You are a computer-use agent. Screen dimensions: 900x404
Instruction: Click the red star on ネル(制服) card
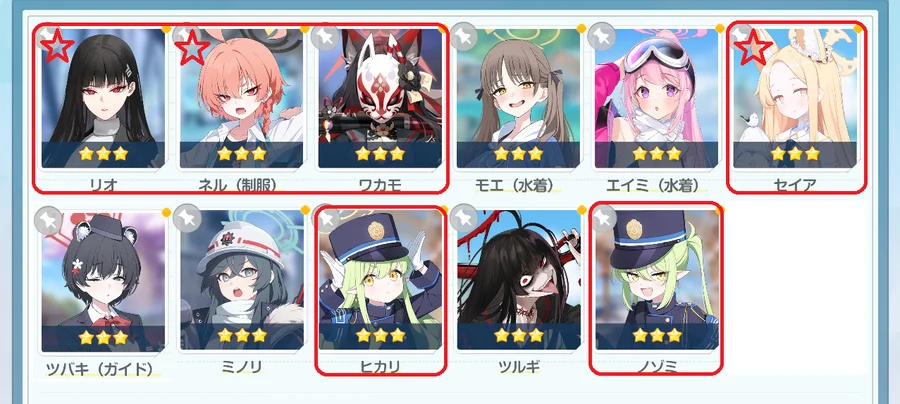(x=193, y=49)
